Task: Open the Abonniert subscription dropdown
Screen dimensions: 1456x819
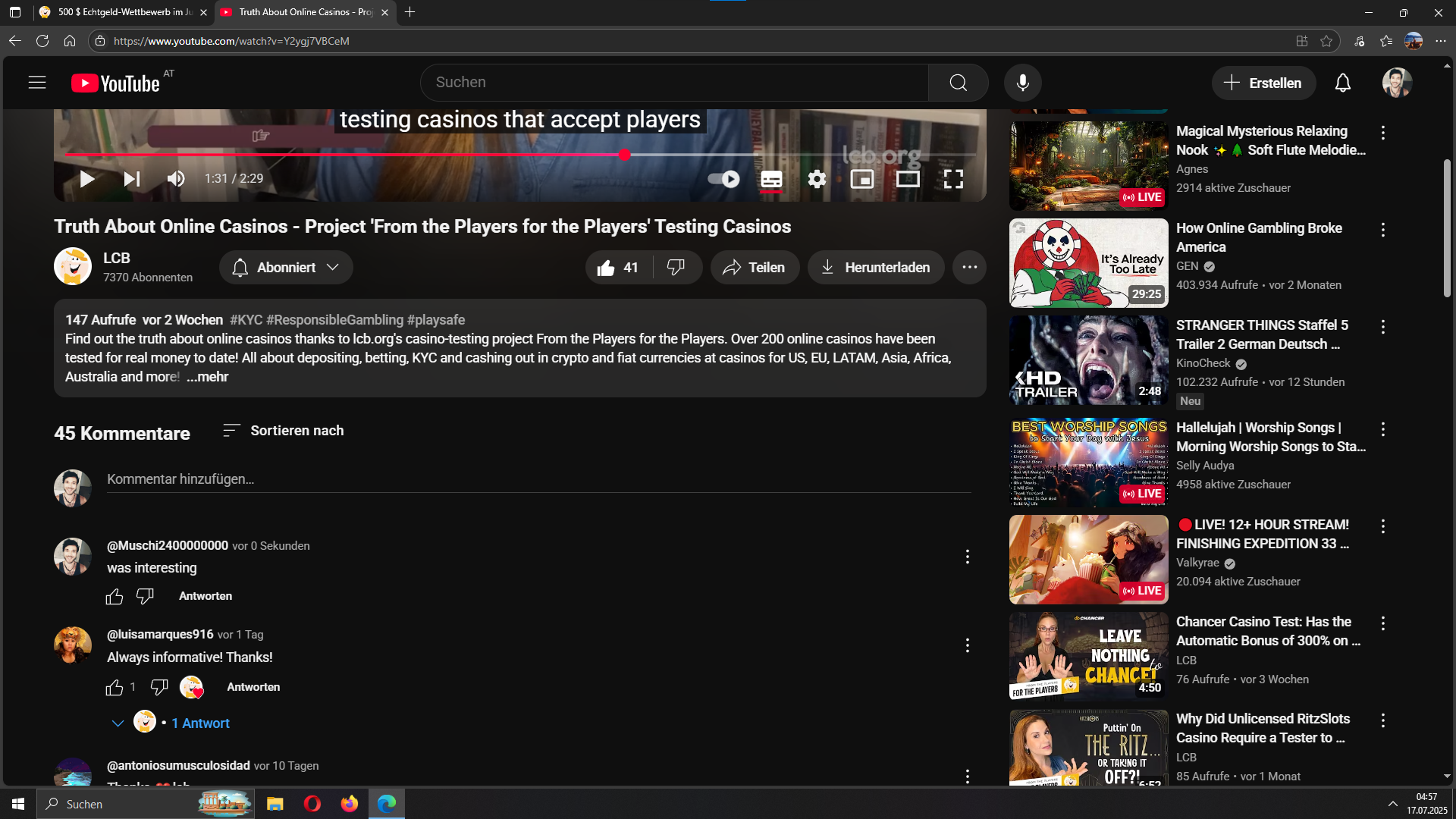Action: (286, 268)
